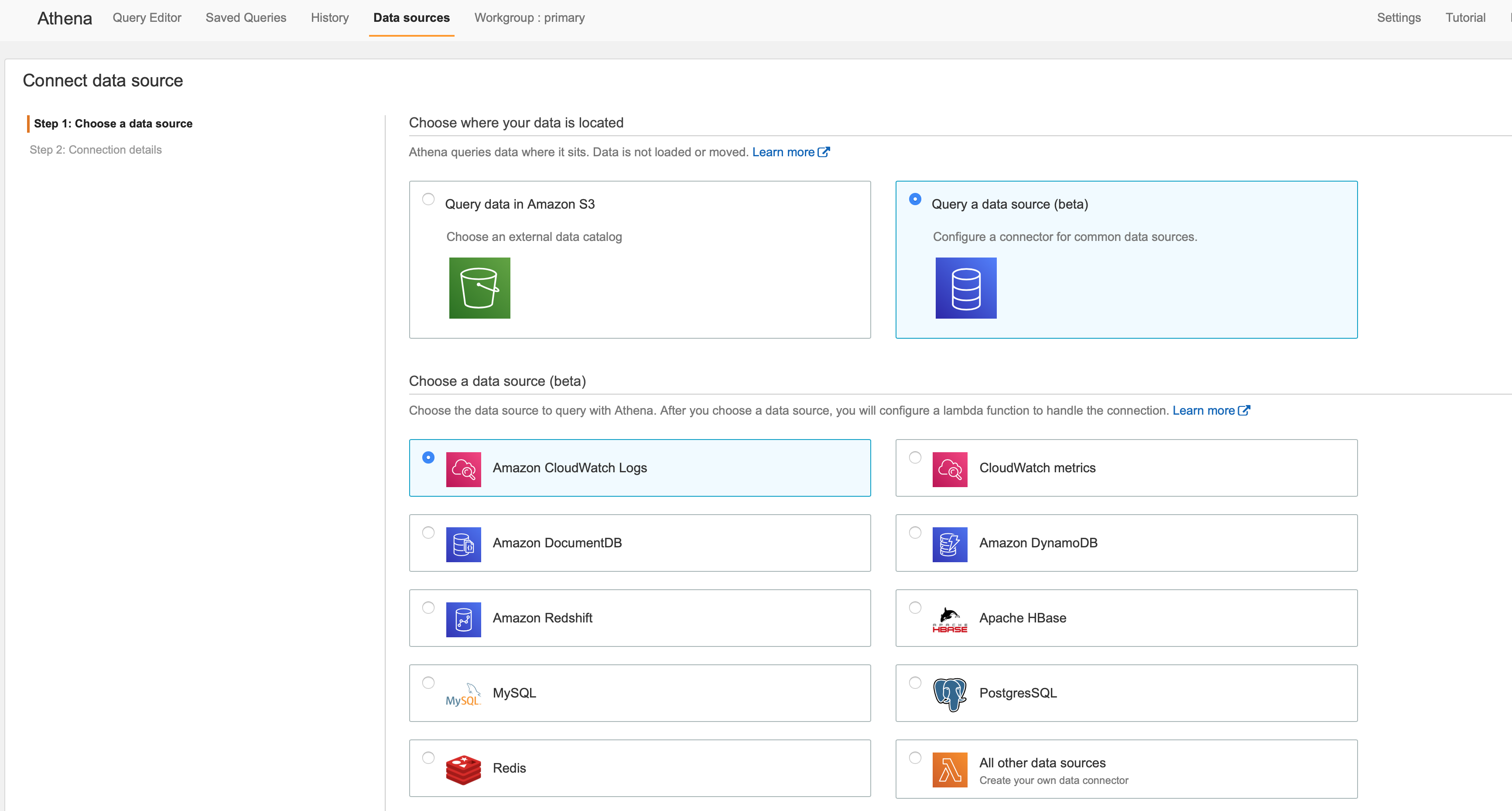Select the PostgresSQL radio button
The image size is (1512, 811).
coord(915,683)
